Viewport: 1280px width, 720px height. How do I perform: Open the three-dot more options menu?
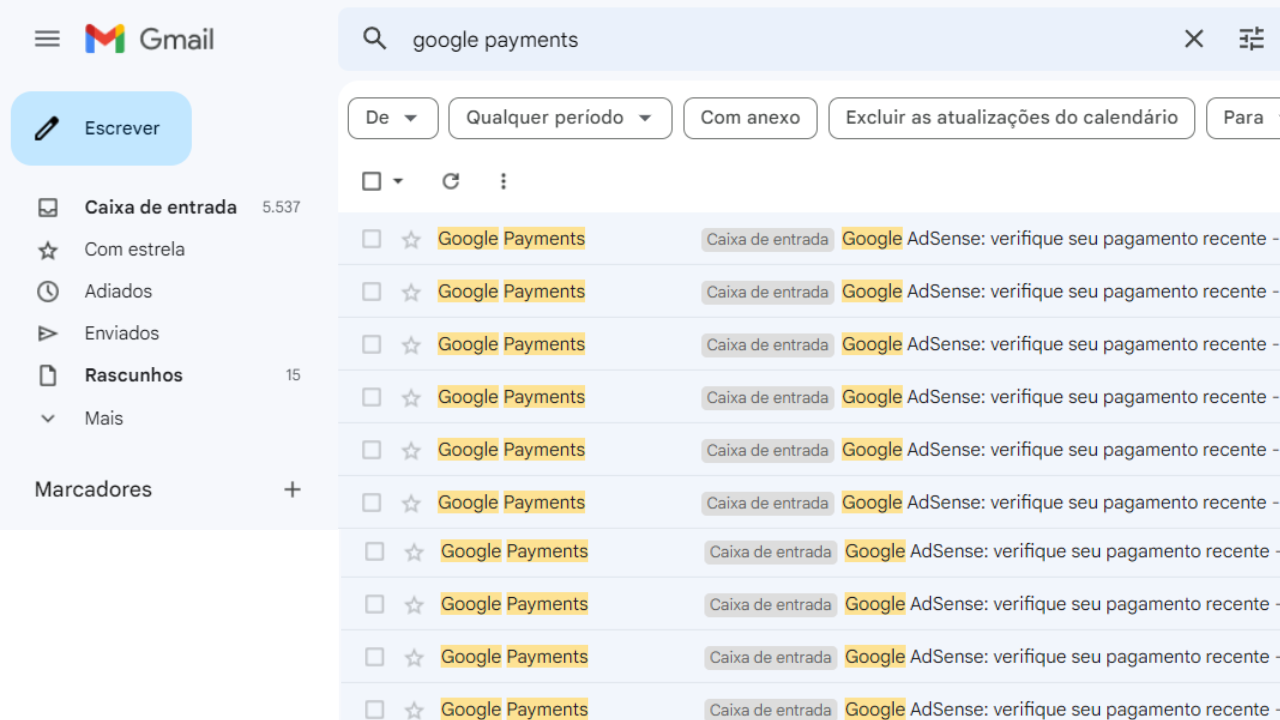tap(503, 181)
